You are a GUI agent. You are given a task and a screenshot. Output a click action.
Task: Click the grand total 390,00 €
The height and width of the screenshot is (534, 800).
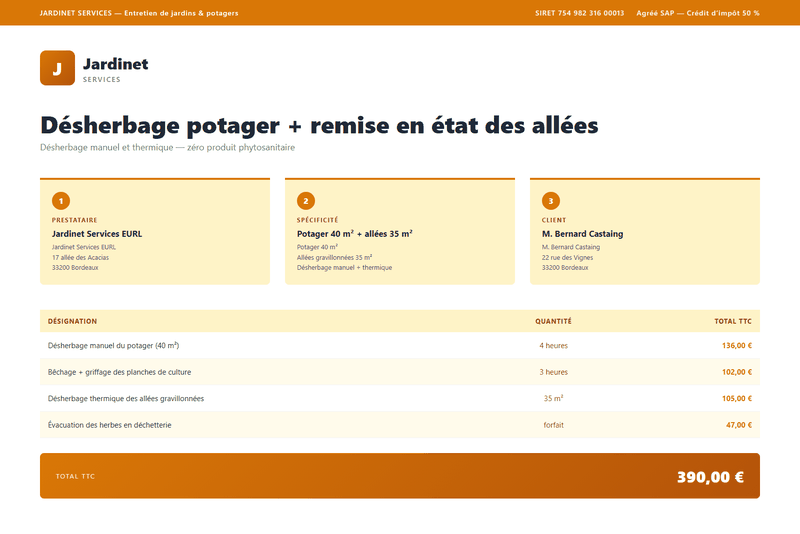(710, 477)
